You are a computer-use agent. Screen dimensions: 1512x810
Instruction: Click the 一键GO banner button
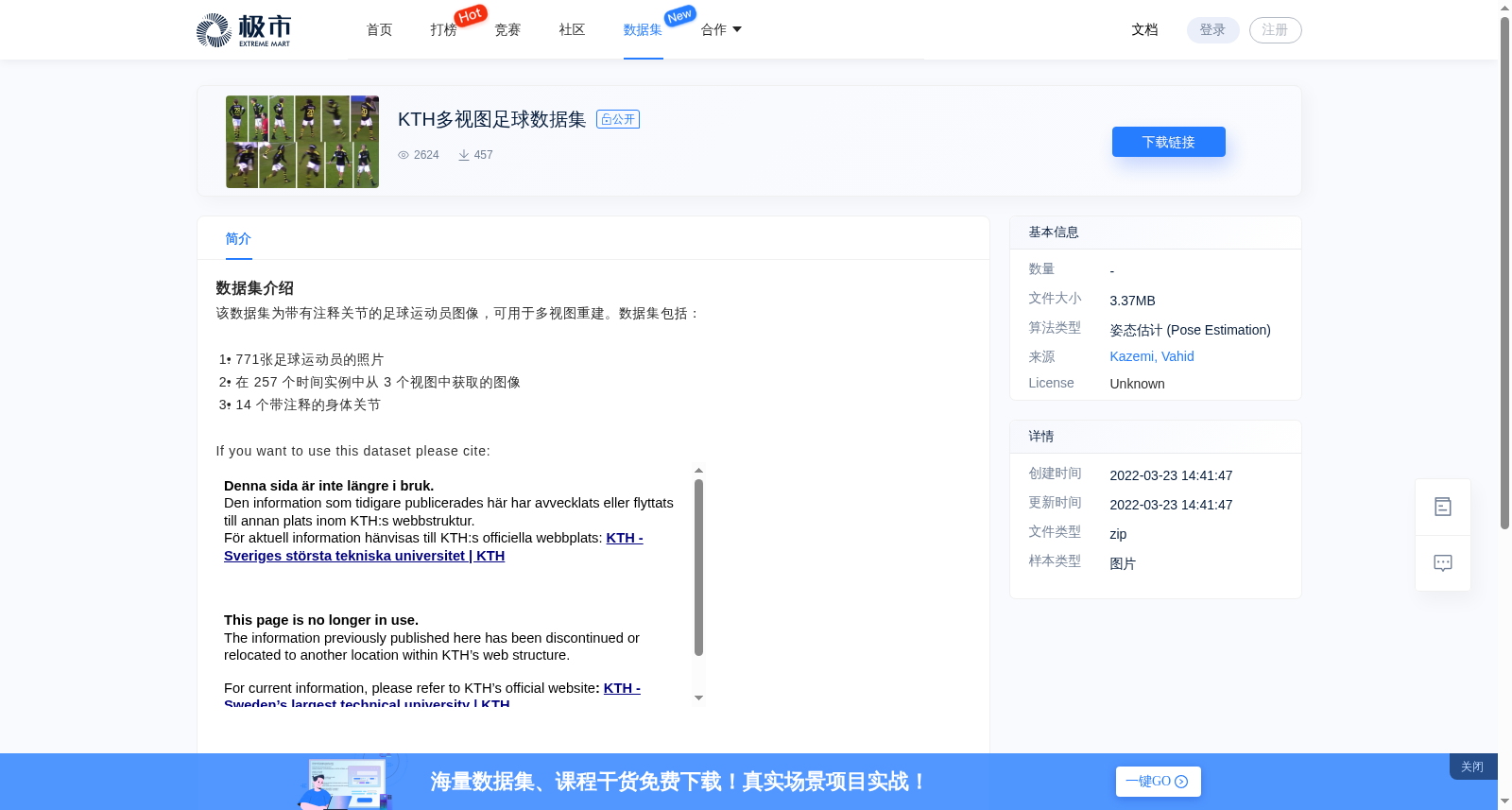pyautogui.click(x=1158, y=782)
